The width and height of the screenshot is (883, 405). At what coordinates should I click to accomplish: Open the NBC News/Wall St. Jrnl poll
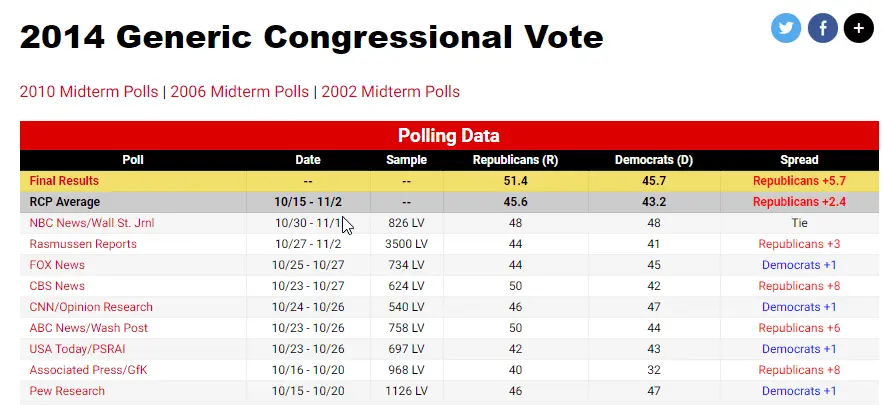tap(92, 223)
